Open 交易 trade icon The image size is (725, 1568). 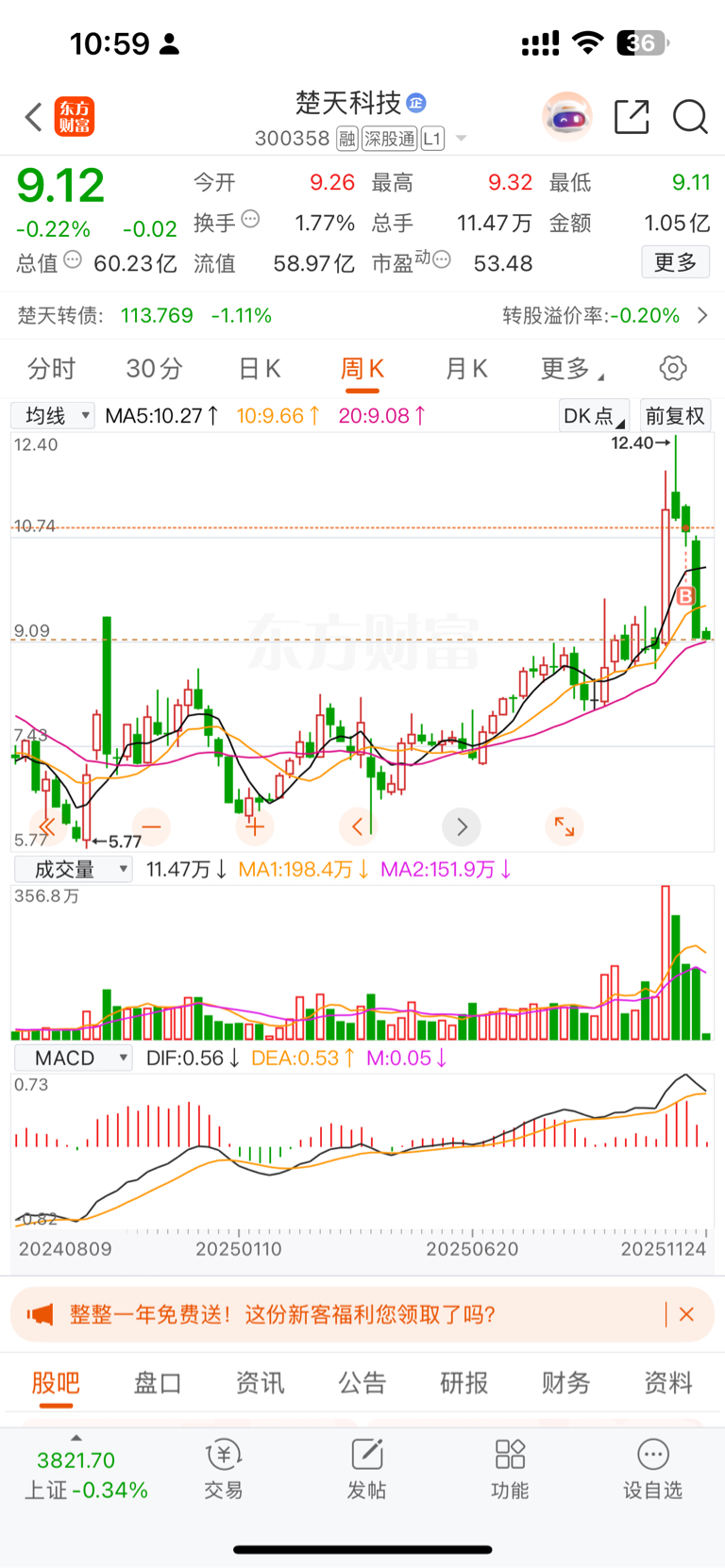[224, 1470]
